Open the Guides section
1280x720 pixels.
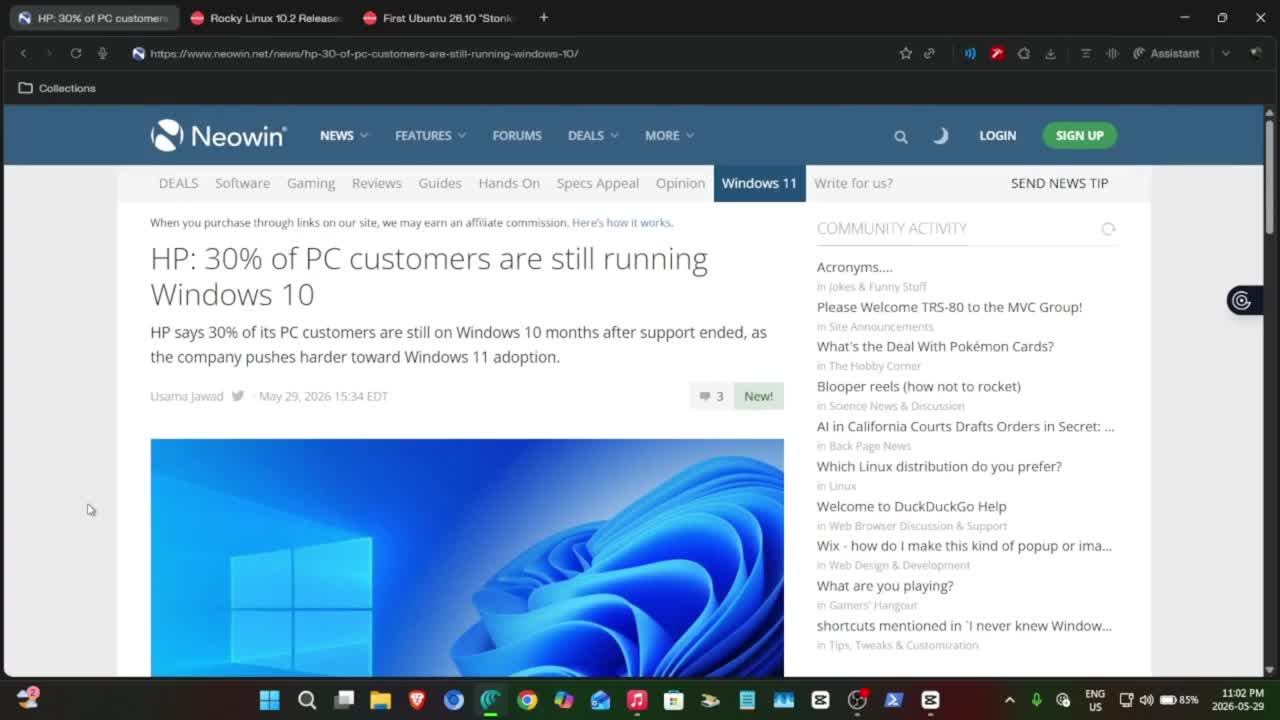(x=440, y=183)
